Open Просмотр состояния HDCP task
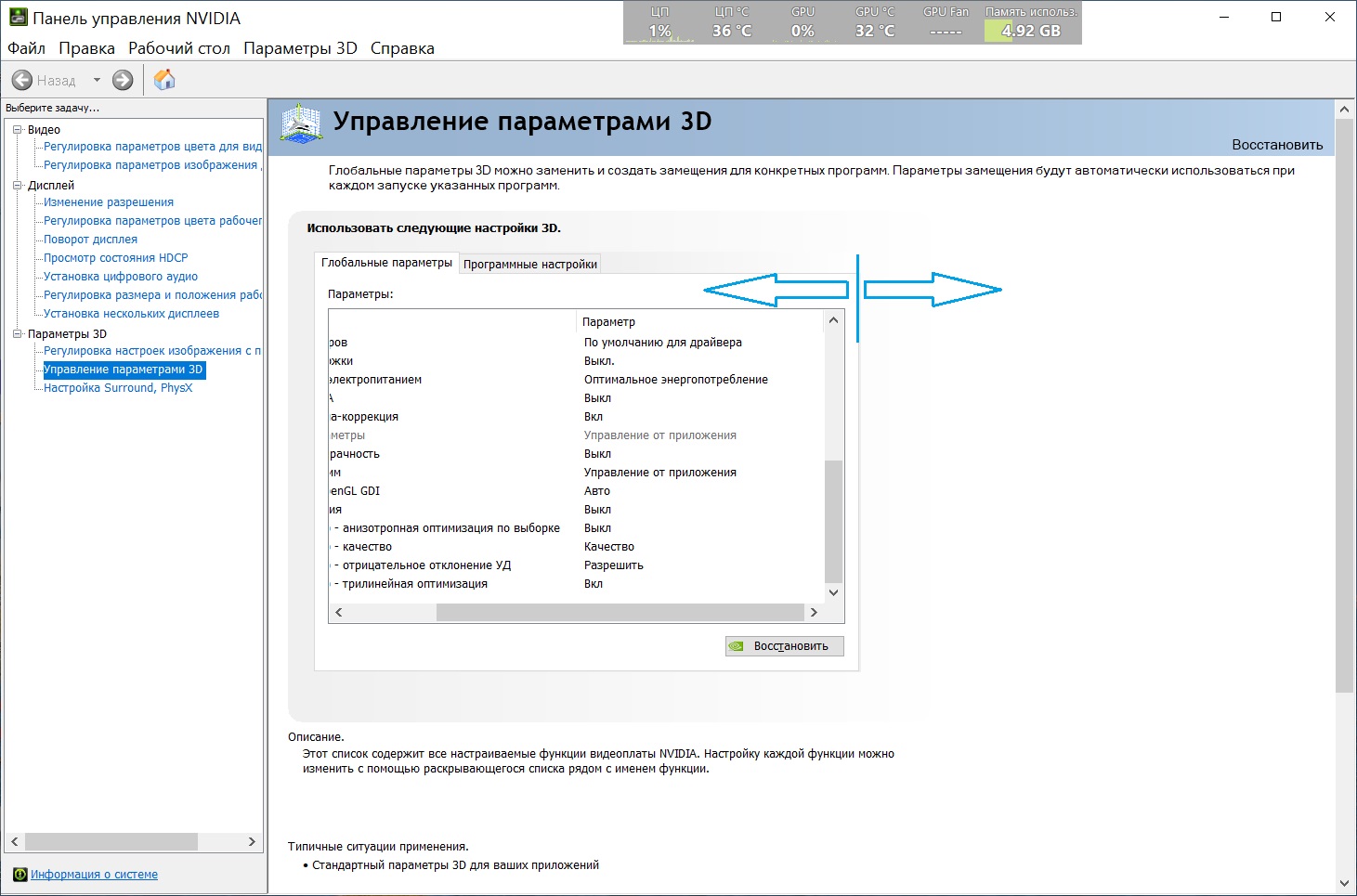 click(116, 258)
